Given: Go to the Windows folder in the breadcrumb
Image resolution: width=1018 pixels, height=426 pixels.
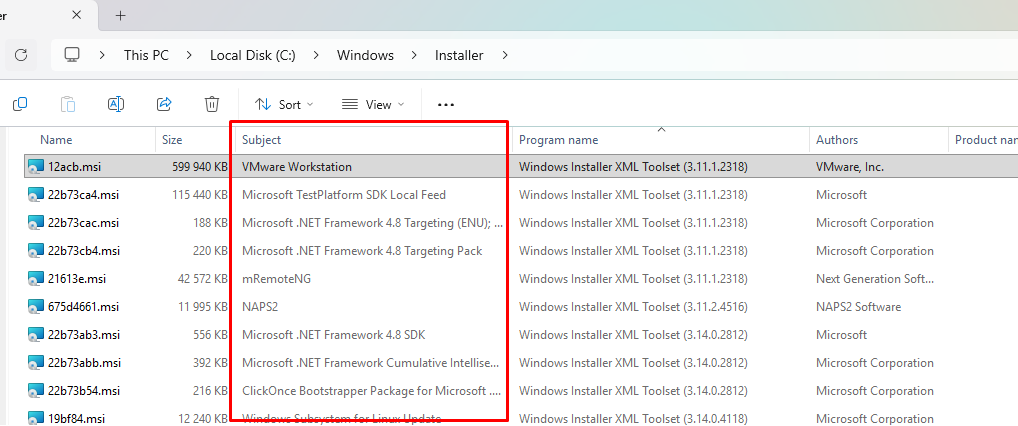Looking at the screenshot, I should pyautogui.click(x=365, y=55).
